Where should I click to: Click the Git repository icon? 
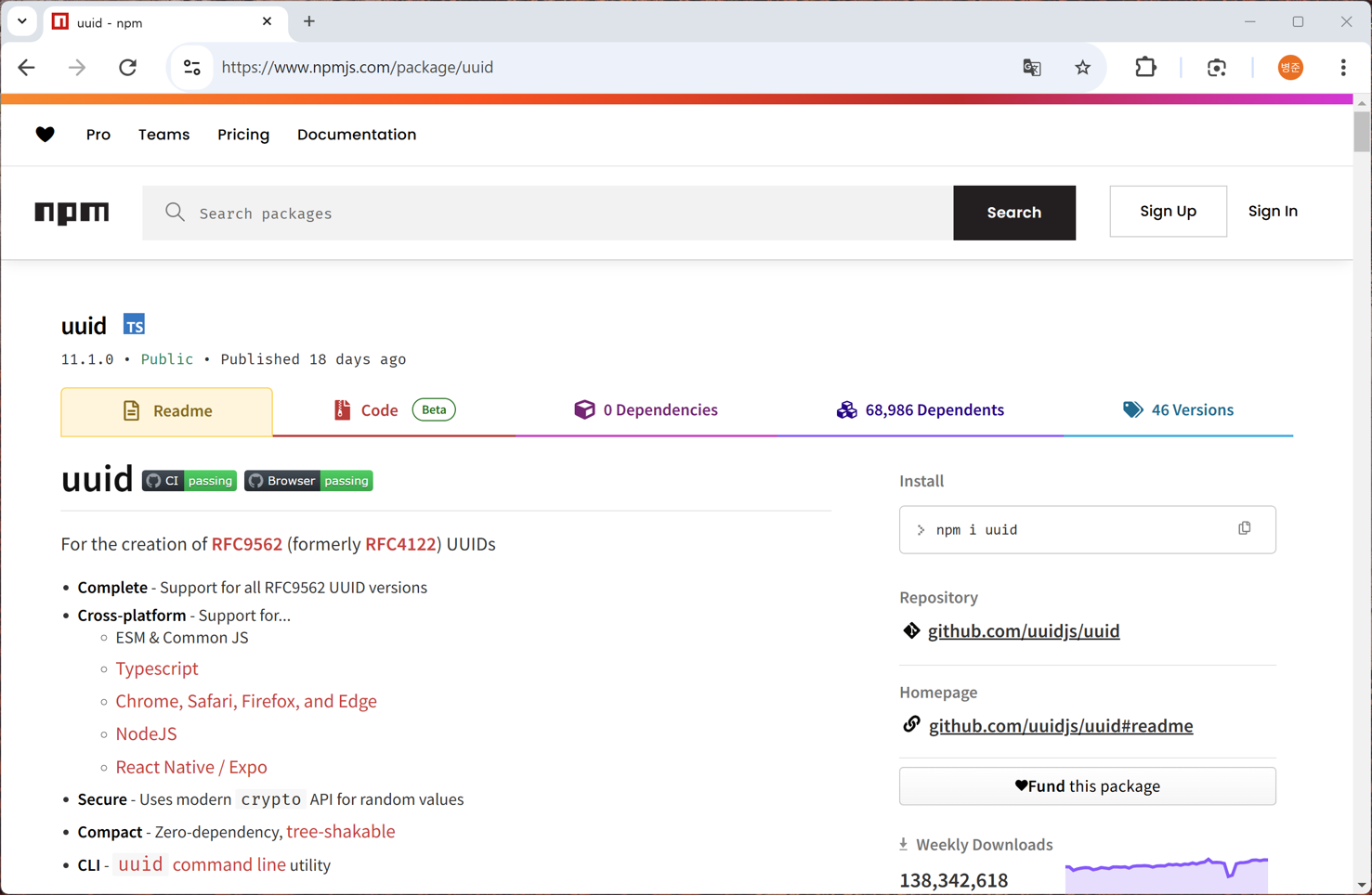(x=911, y=630)
